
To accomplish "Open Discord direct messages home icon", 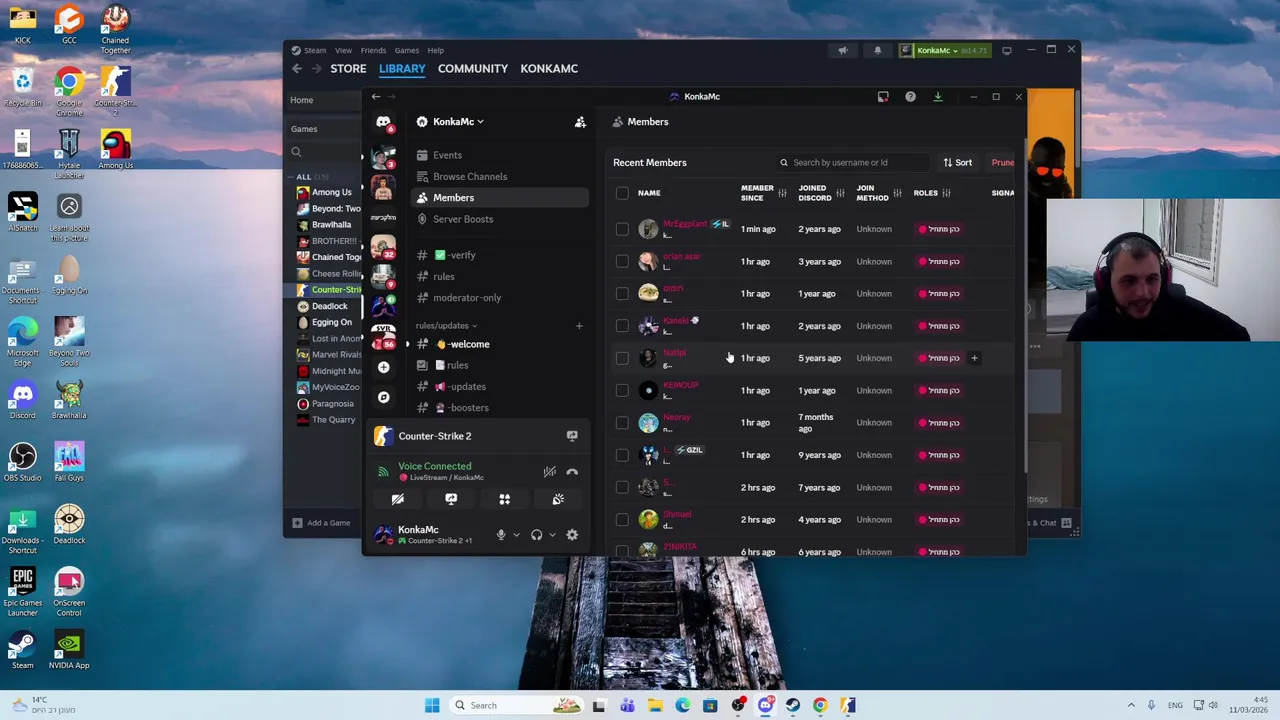I will [383, 122].
